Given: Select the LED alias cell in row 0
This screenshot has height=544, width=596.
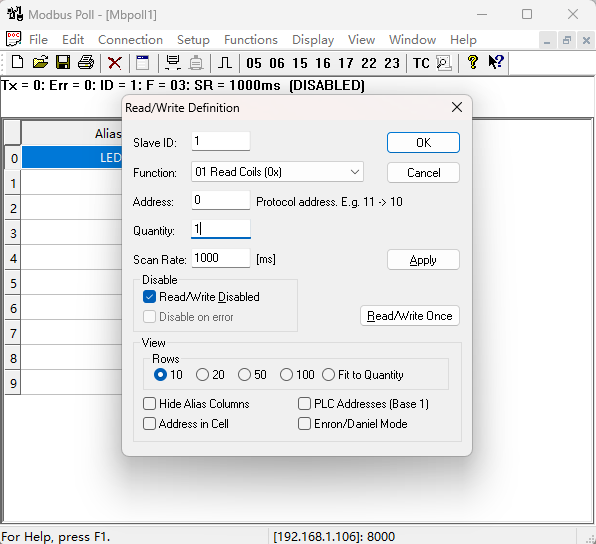Looking at the screenshot, I should [72, 157].
